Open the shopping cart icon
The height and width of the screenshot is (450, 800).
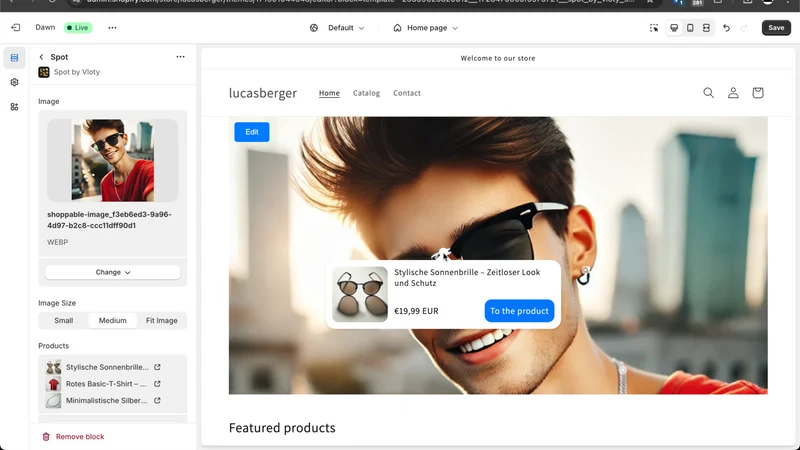click(758, 93)
